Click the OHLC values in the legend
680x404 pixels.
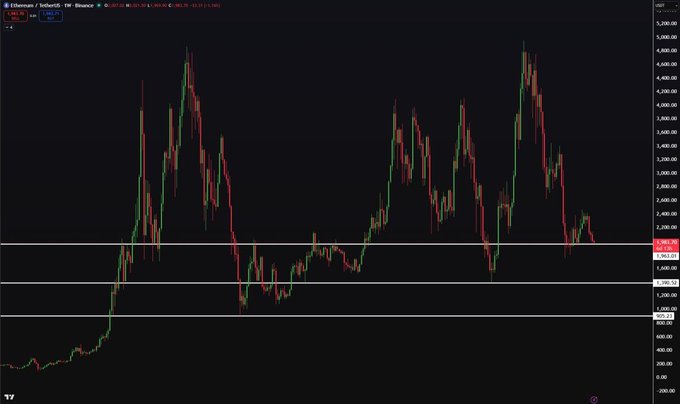tap(162, 6)
